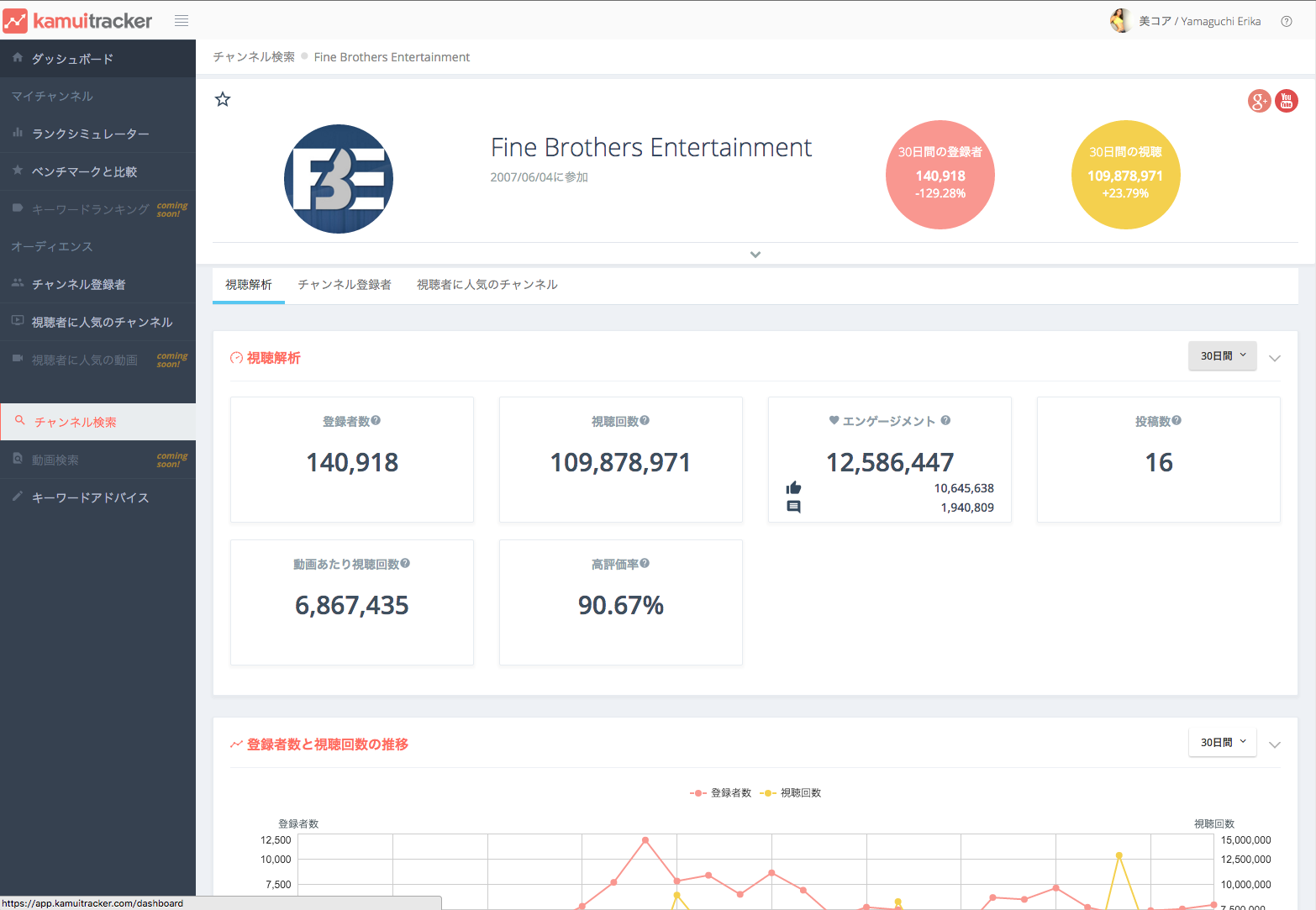The width and height of the screenshot is (1316, 910).
Task: Open ランクシミュレーター in sidebar
Action: 97,134
